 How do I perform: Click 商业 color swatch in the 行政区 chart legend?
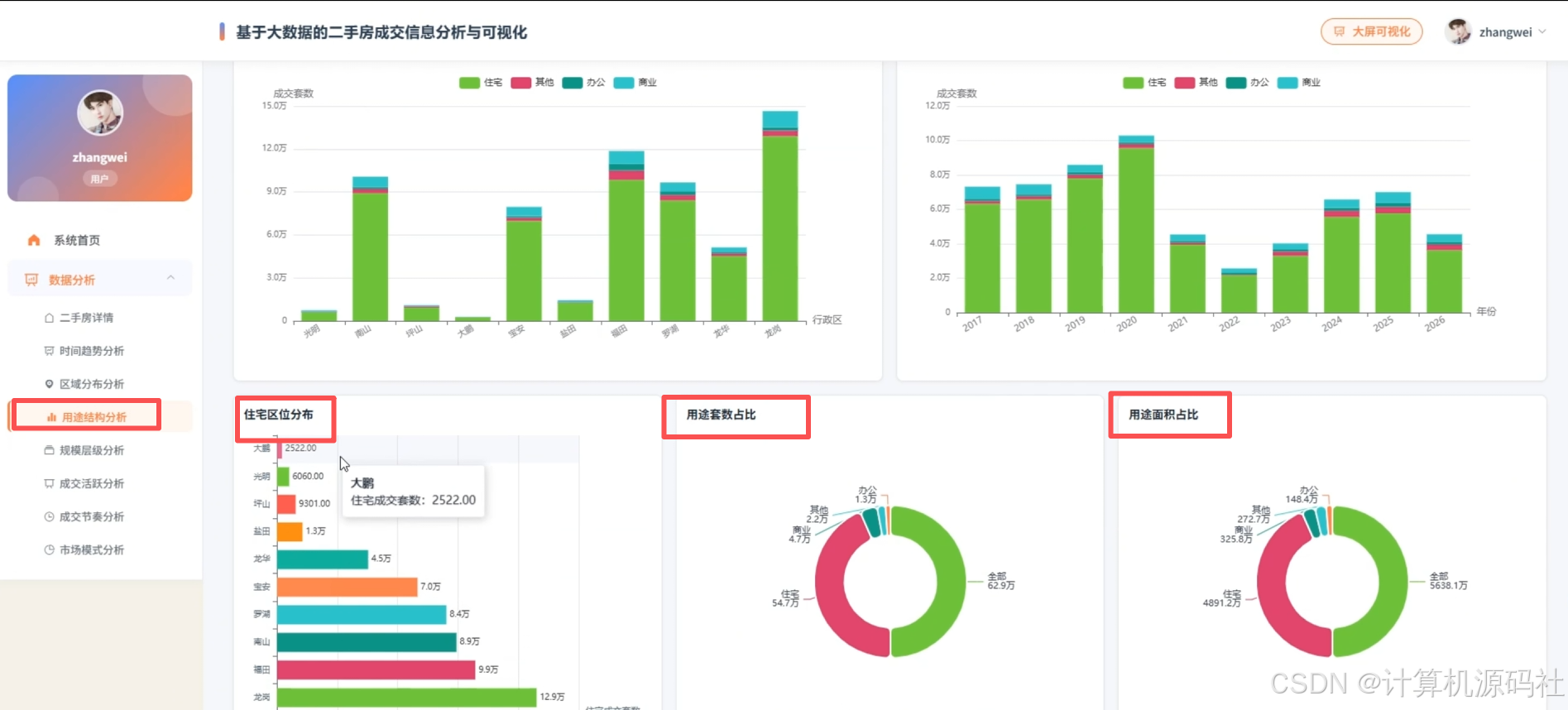coord(624,83)
